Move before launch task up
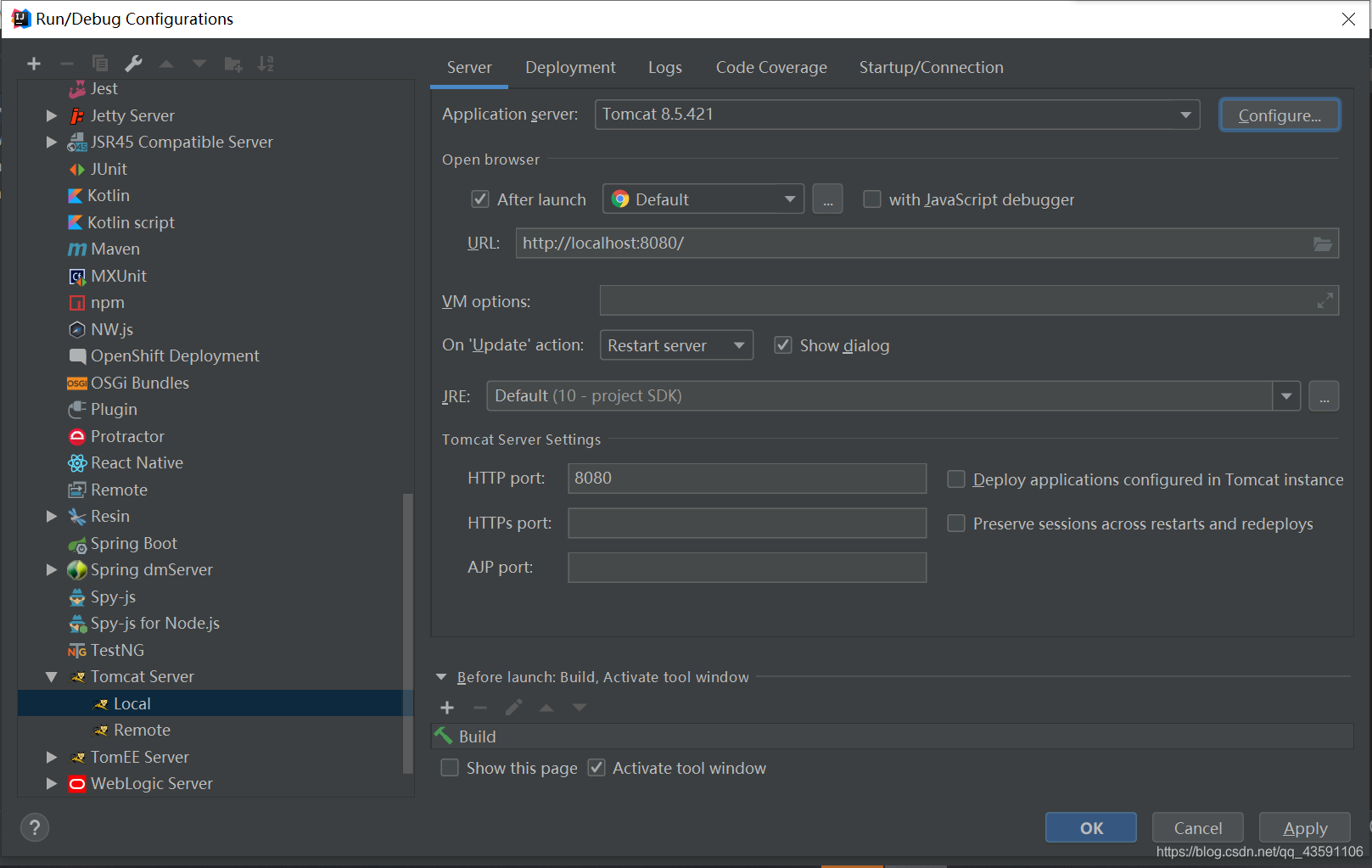Viewport: 1372px width, 868px height. click(546, 708)
